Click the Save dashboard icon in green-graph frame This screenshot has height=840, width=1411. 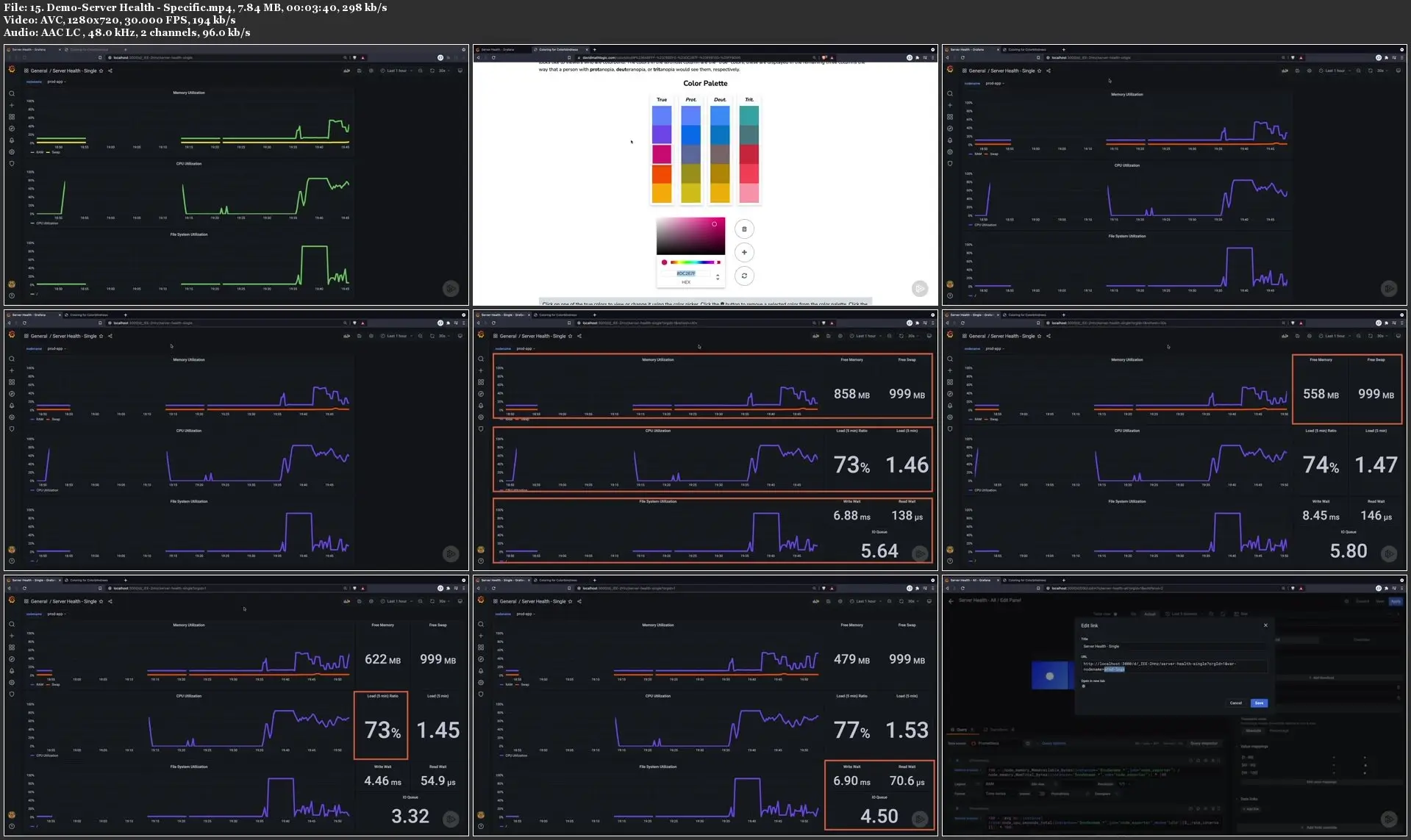pyautogui.click(x=359, y=71)
